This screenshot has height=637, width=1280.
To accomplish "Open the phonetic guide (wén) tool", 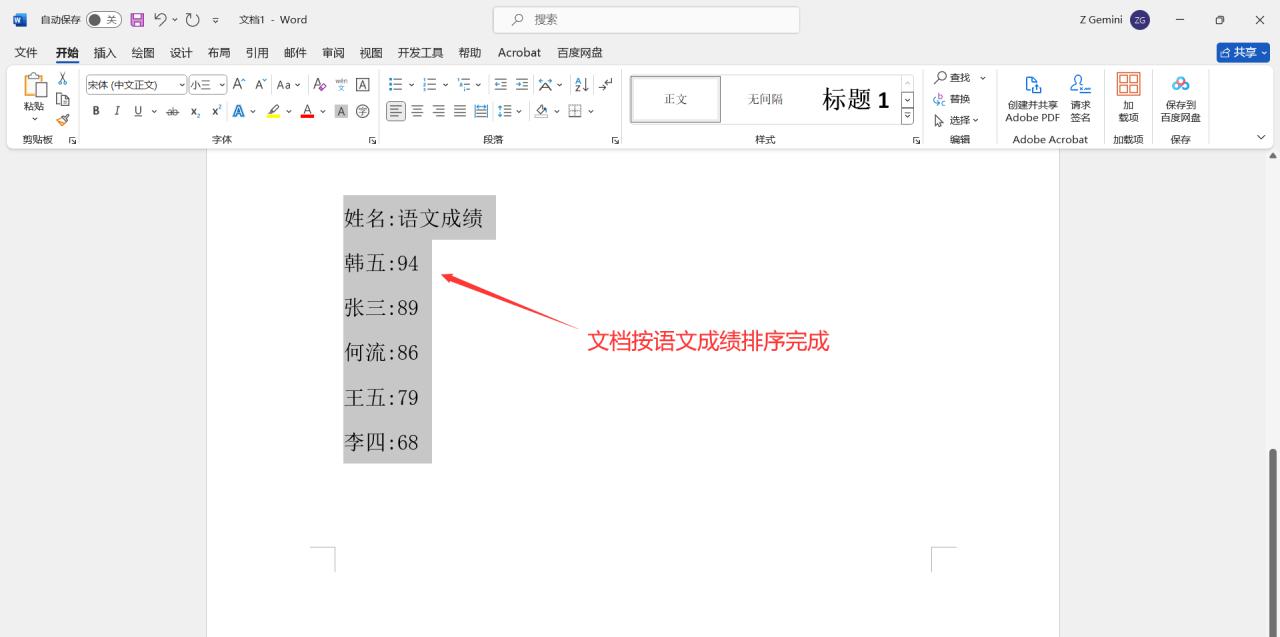I will click(x=341, y=85).
